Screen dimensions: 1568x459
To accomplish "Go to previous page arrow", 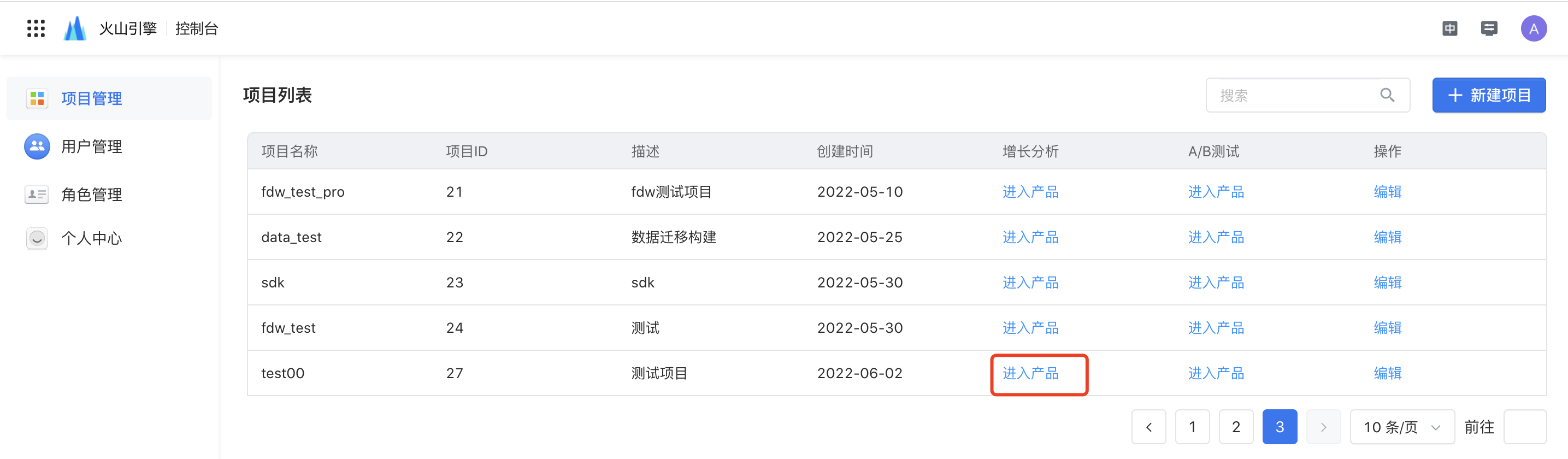I will (1148, 427).
